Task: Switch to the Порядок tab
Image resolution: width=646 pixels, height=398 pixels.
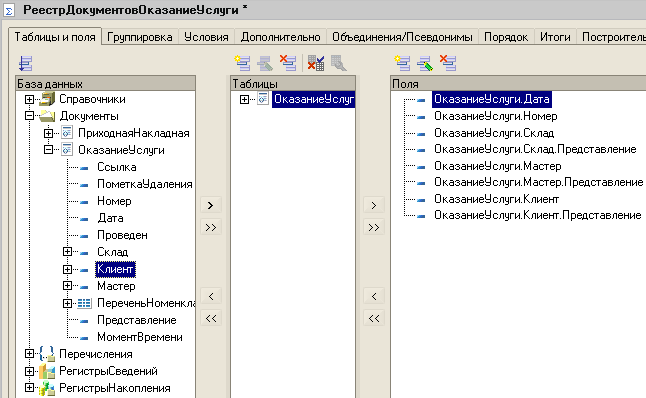Action: tap(506, 37)
